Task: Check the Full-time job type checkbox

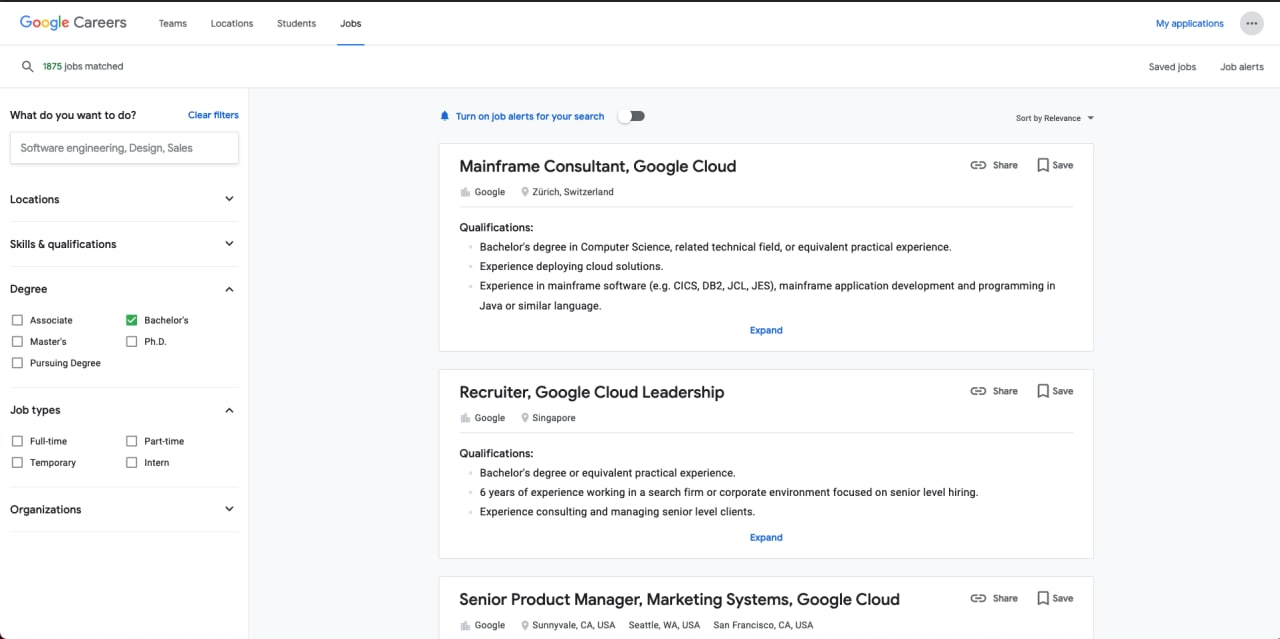Action: (x=17, y=441)
